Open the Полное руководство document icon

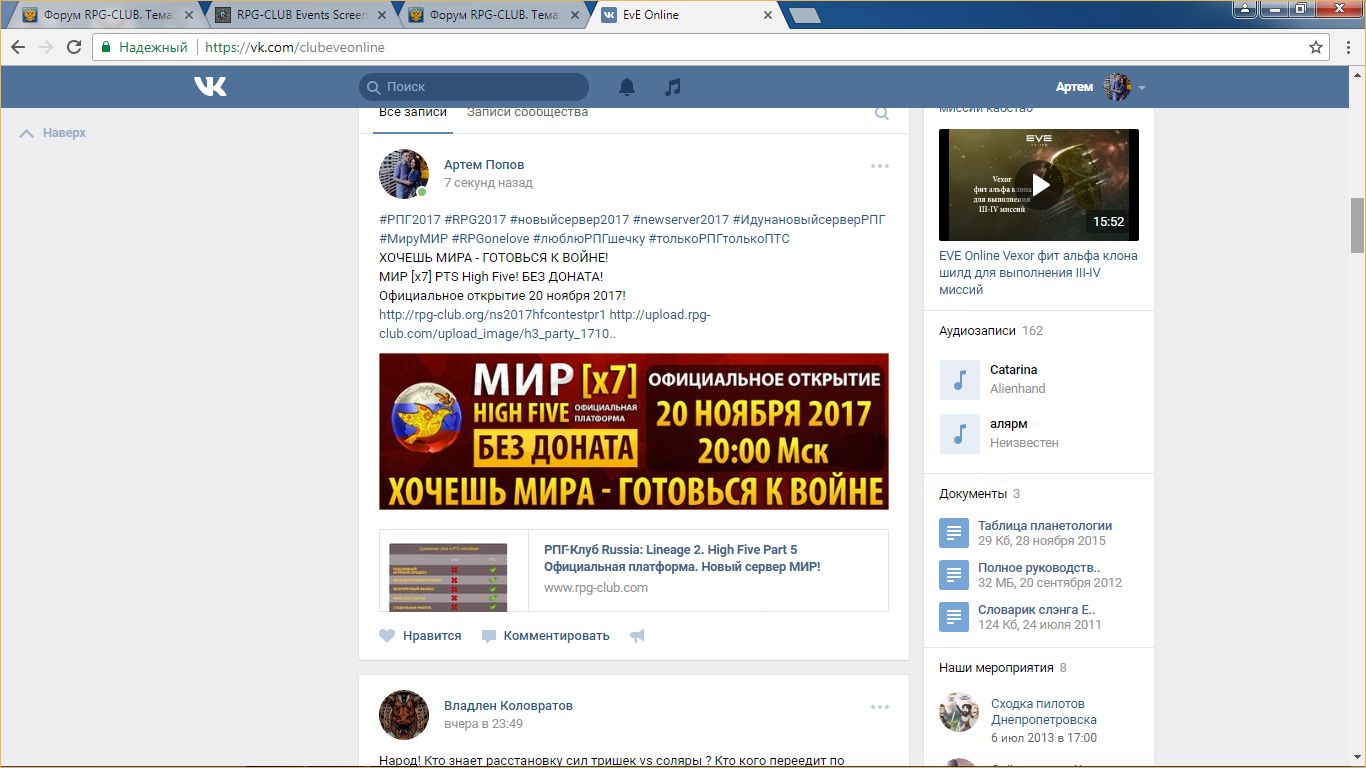(954, 575)
